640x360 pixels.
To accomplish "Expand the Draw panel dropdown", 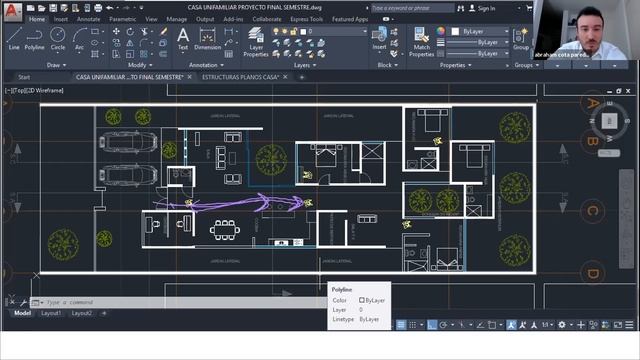I will (56, 65).
